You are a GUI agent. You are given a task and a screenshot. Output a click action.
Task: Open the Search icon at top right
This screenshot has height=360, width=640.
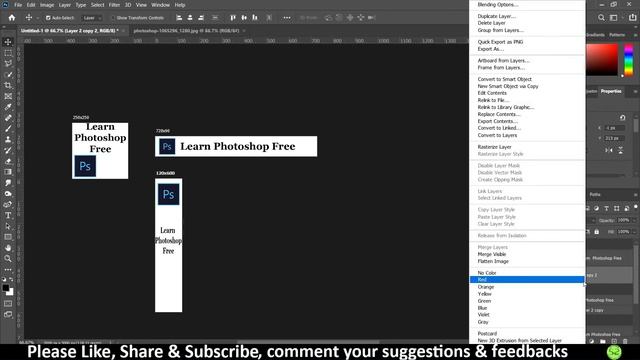click(x=601, y=18)
